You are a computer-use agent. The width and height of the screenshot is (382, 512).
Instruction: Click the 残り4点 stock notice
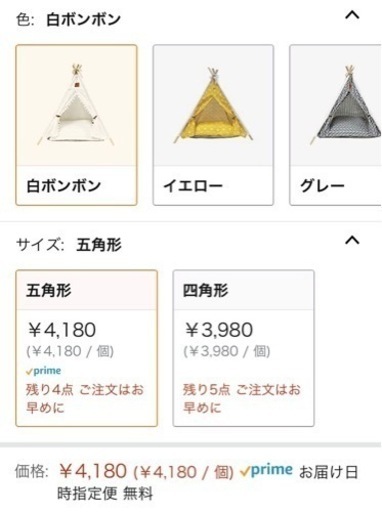pyautogui.click(x=85, y=398)
